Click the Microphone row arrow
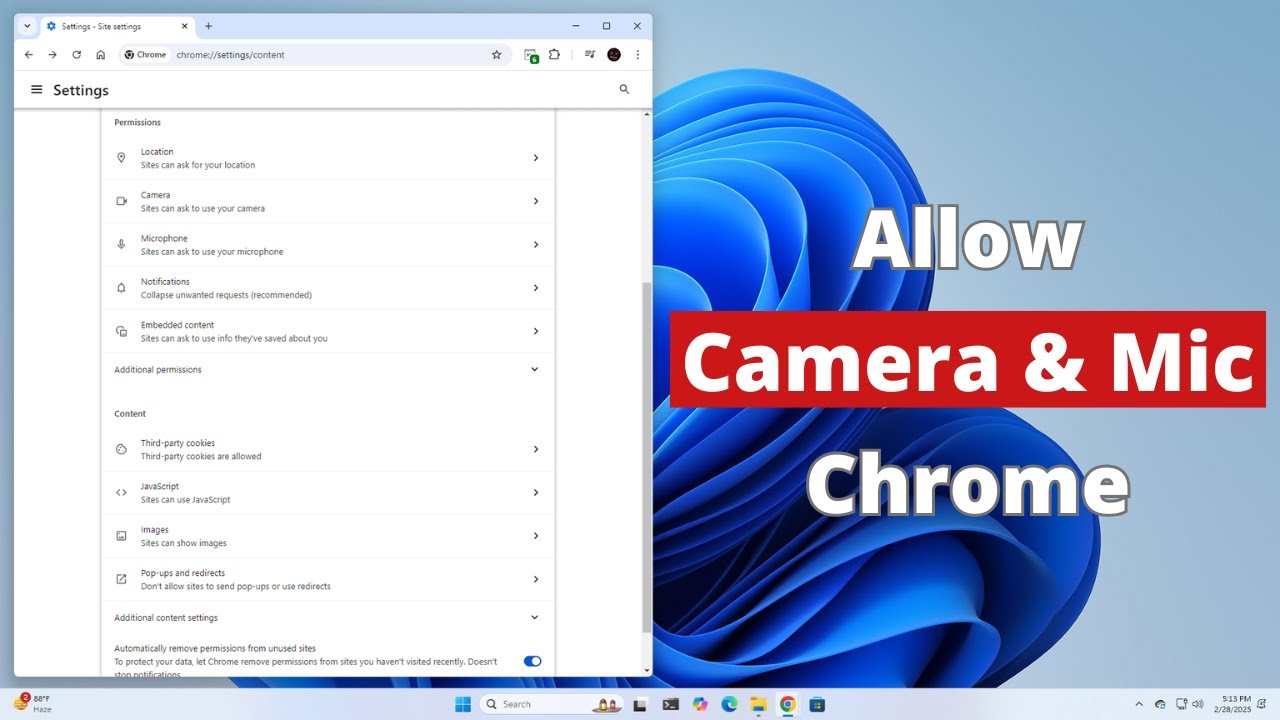1280x720 pixels. click(x=535, y=245)
